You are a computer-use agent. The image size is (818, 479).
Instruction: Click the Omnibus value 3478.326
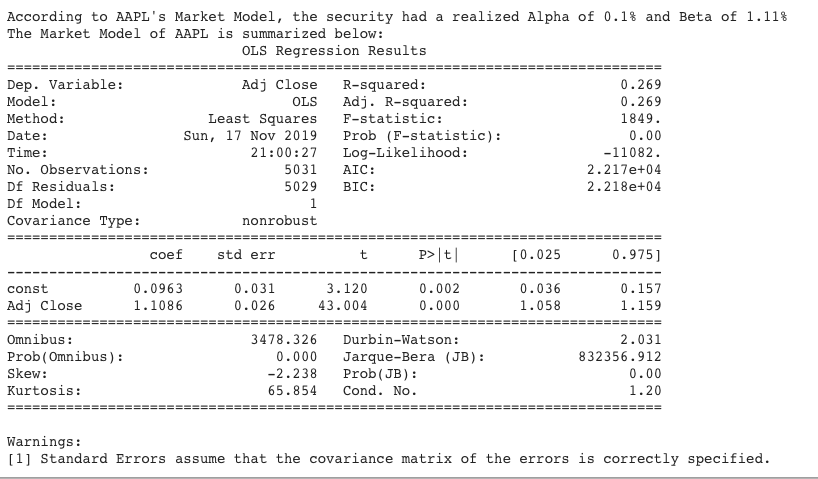click(x=284, y=340)
